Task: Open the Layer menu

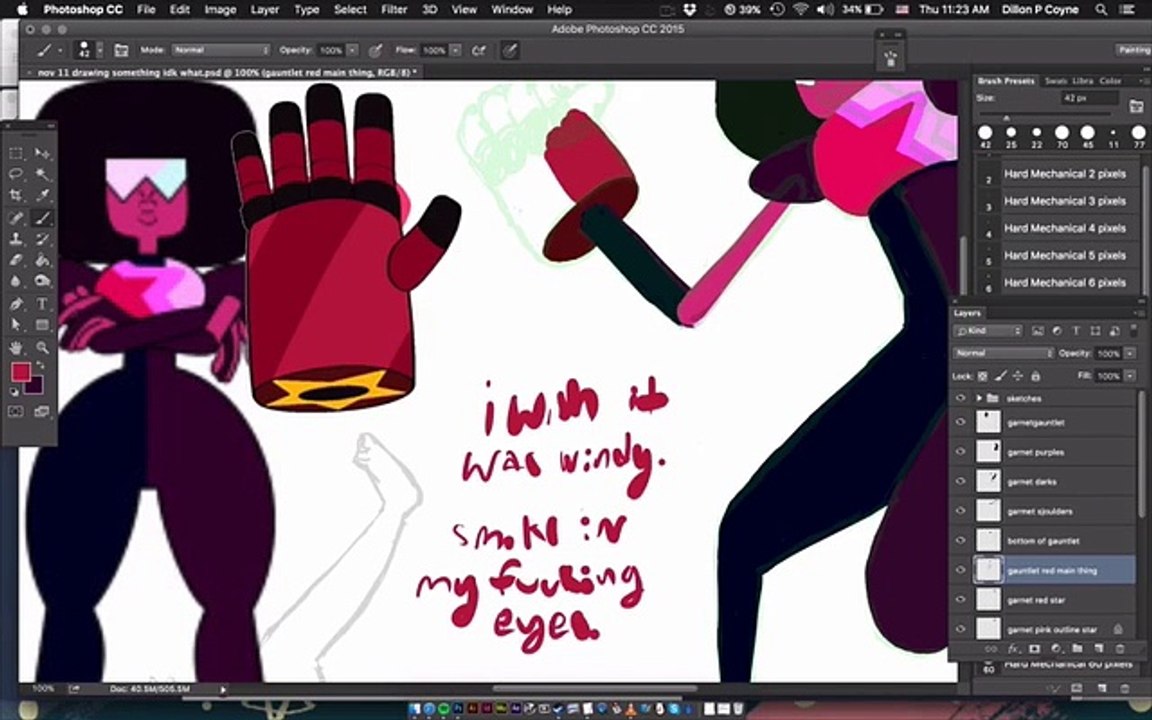Action: (x=264, y=10)
